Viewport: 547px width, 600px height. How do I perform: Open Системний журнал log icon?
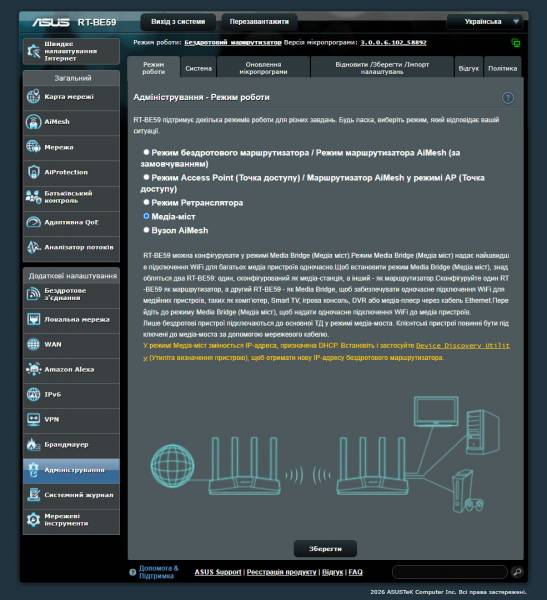33,494
